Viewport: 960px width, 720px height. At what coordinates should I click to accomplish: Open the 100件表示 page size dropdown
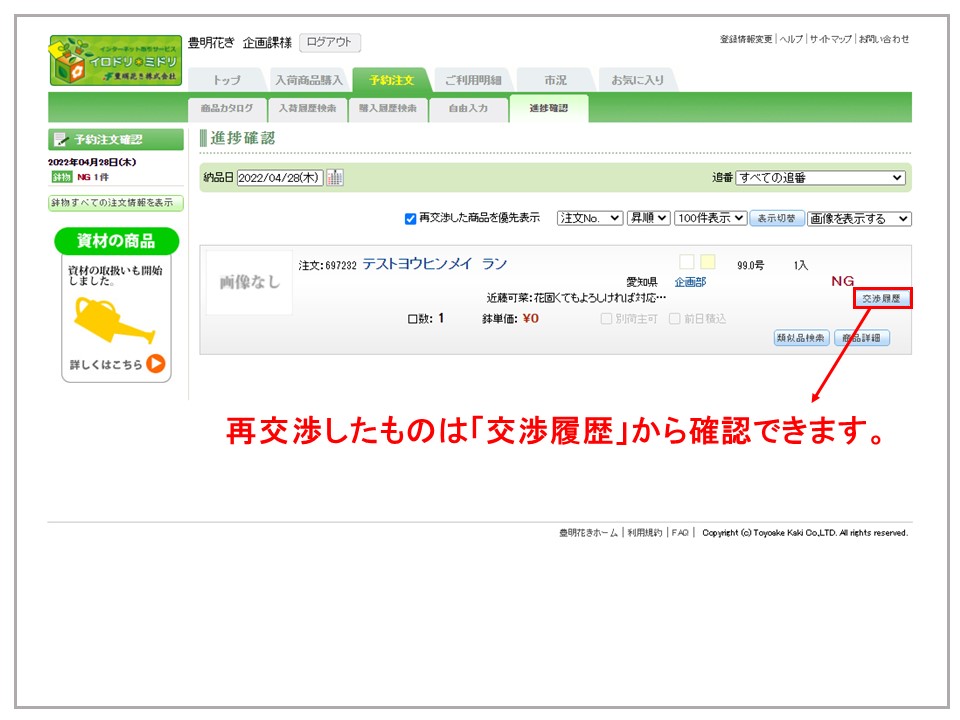[710, 218]
